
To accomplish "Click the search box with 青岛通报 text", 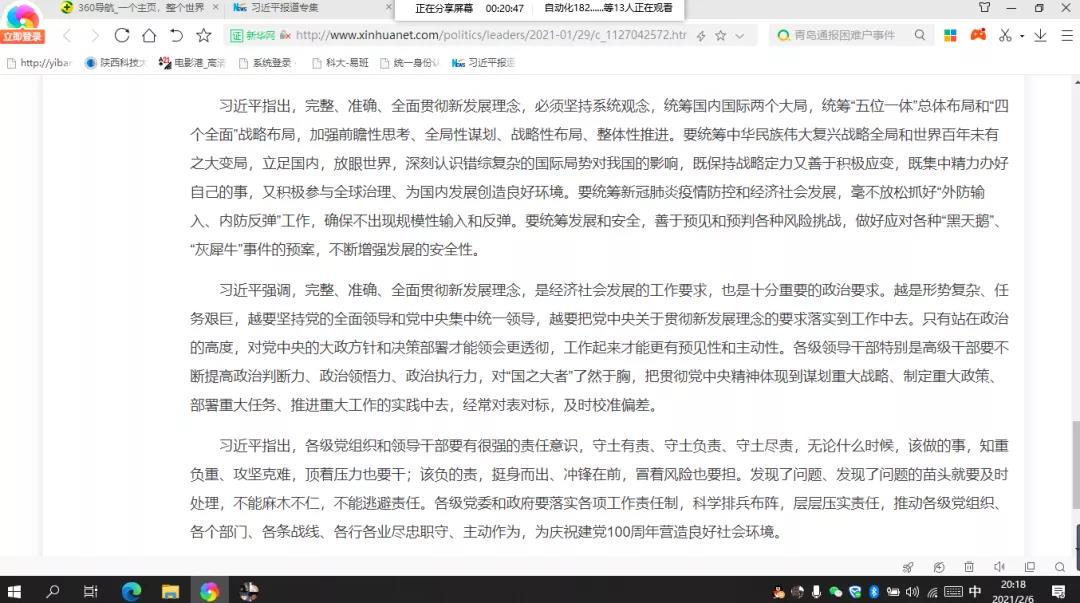I will pos(845,35).
